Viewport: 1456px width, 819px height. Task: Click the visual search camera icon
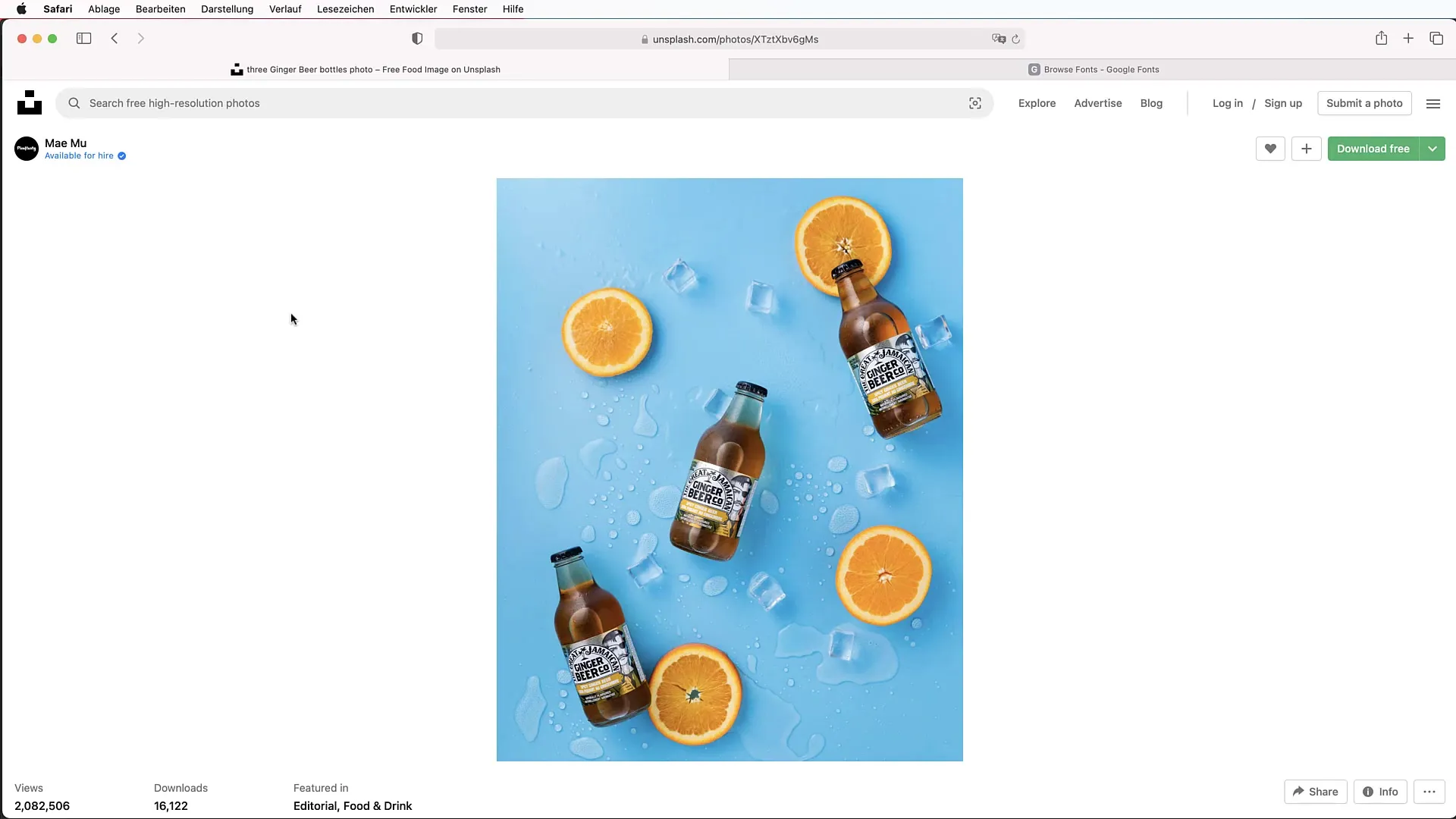click(x=975, y=103)
